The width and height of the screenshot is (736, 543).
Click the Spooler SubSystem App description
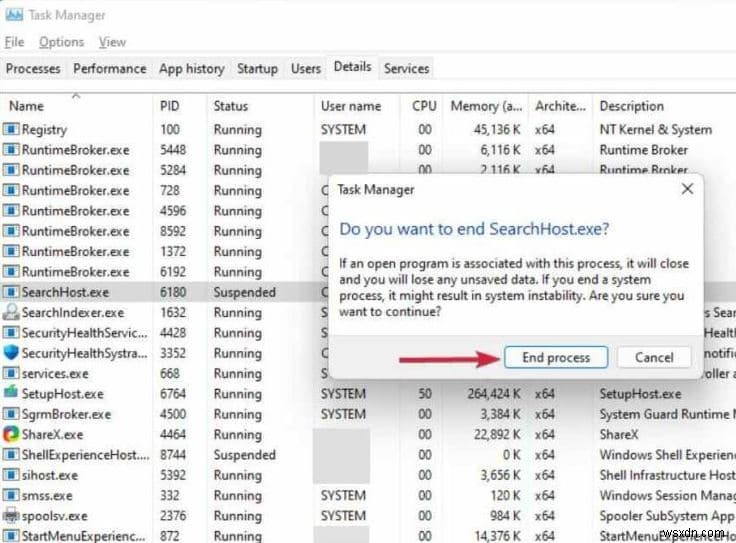click(x=667, y=516)
